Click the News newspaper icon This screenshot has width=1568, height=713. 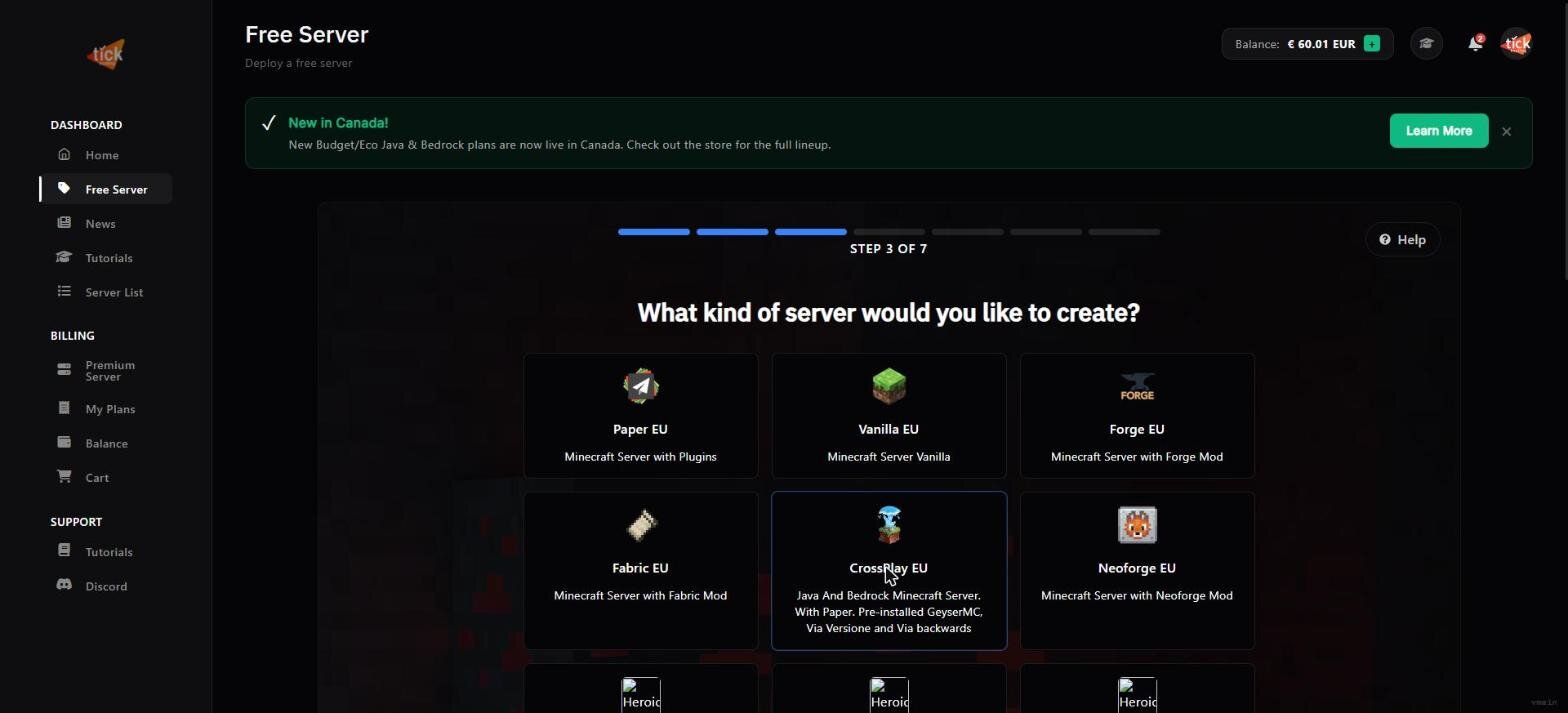64,223
